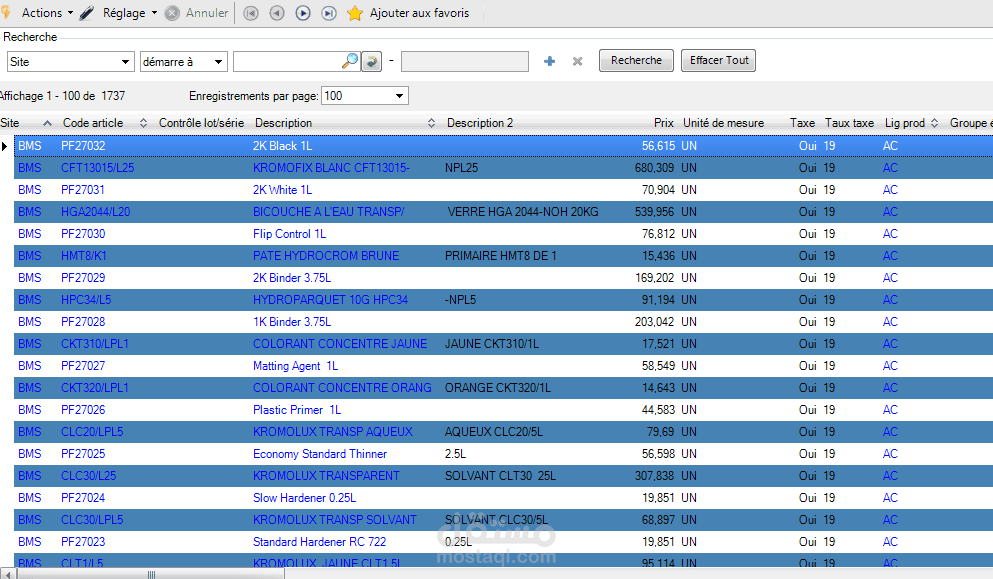Image resolution: width=993 pixels, height=579 pixels.
Task: Click the favorites star icon
Action: 355,13
